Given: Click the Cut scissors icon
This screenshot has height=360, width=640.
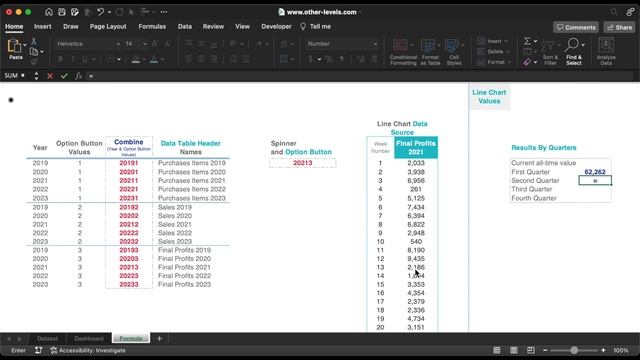Looking at the screenshot, I should [34, 41].
